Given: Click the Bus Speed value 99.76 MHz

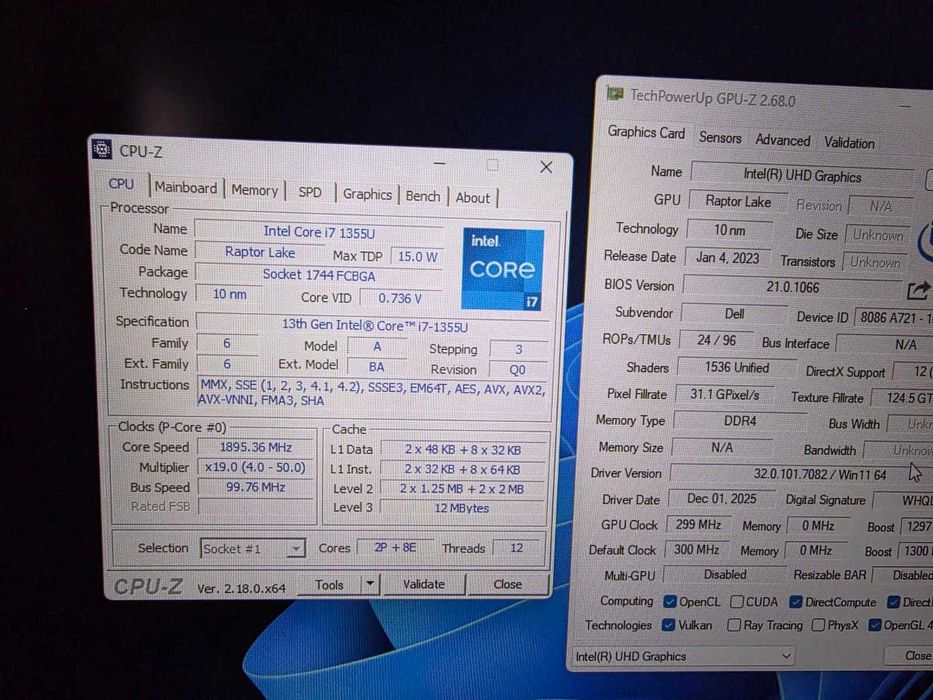Looking at the screenshot, I should tap(255, 487).
